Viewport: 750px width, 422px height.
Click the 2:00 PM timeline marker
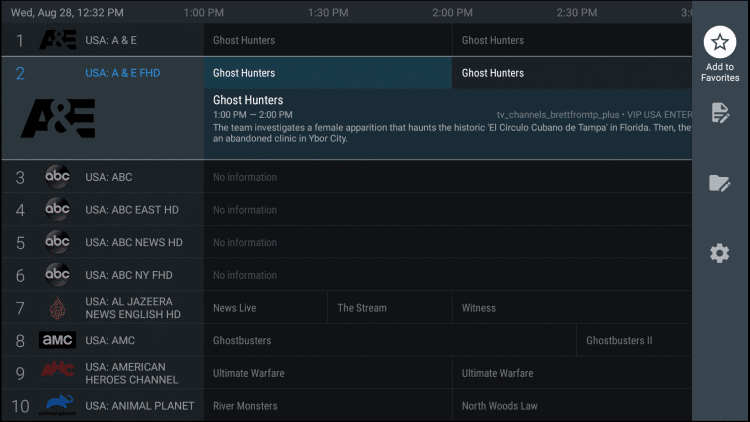pyautogui.click(x=452, y=12)
